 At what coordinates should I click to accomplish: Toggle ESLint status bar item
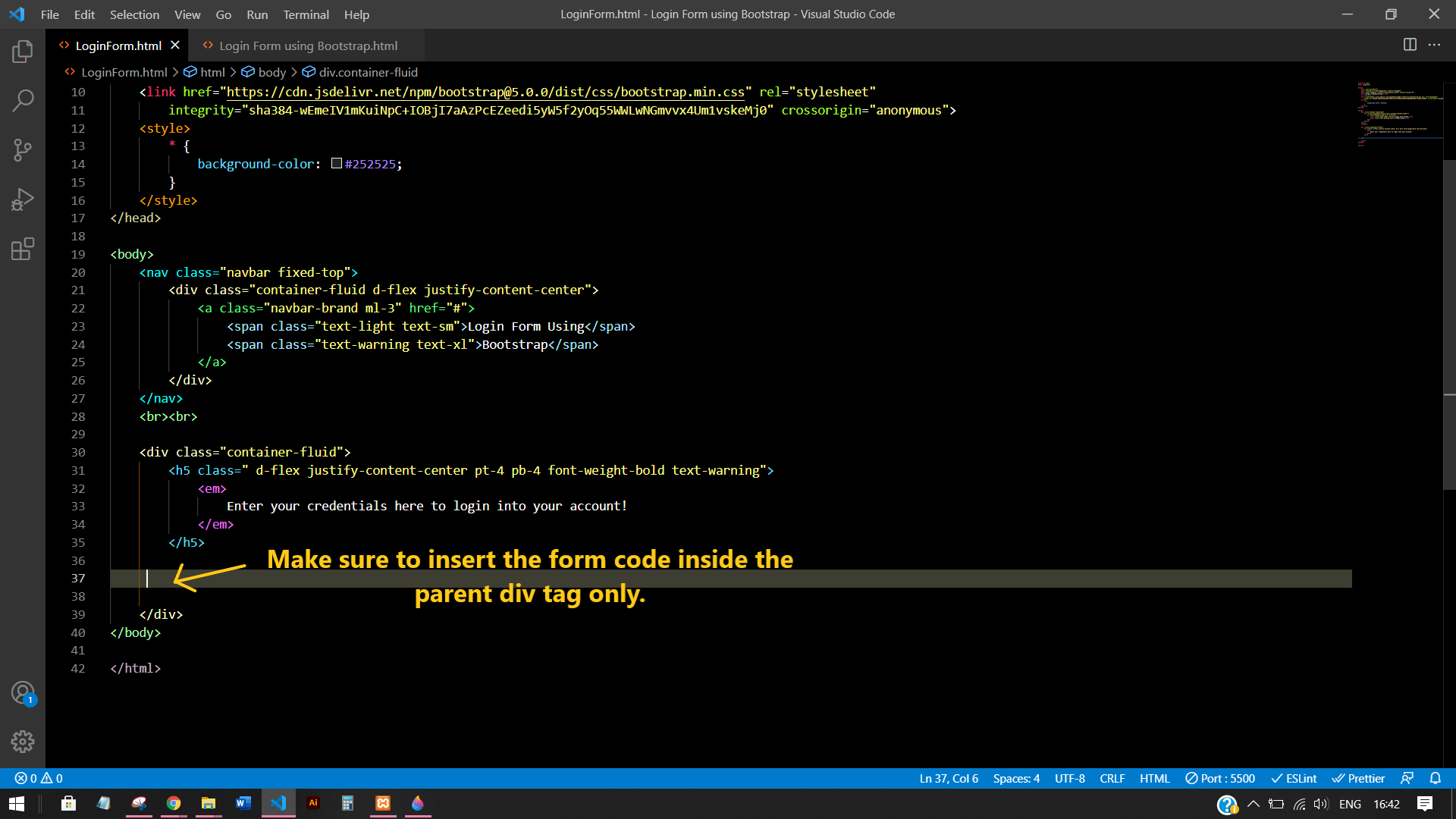pyautogui.click(x=1294, y=778)
